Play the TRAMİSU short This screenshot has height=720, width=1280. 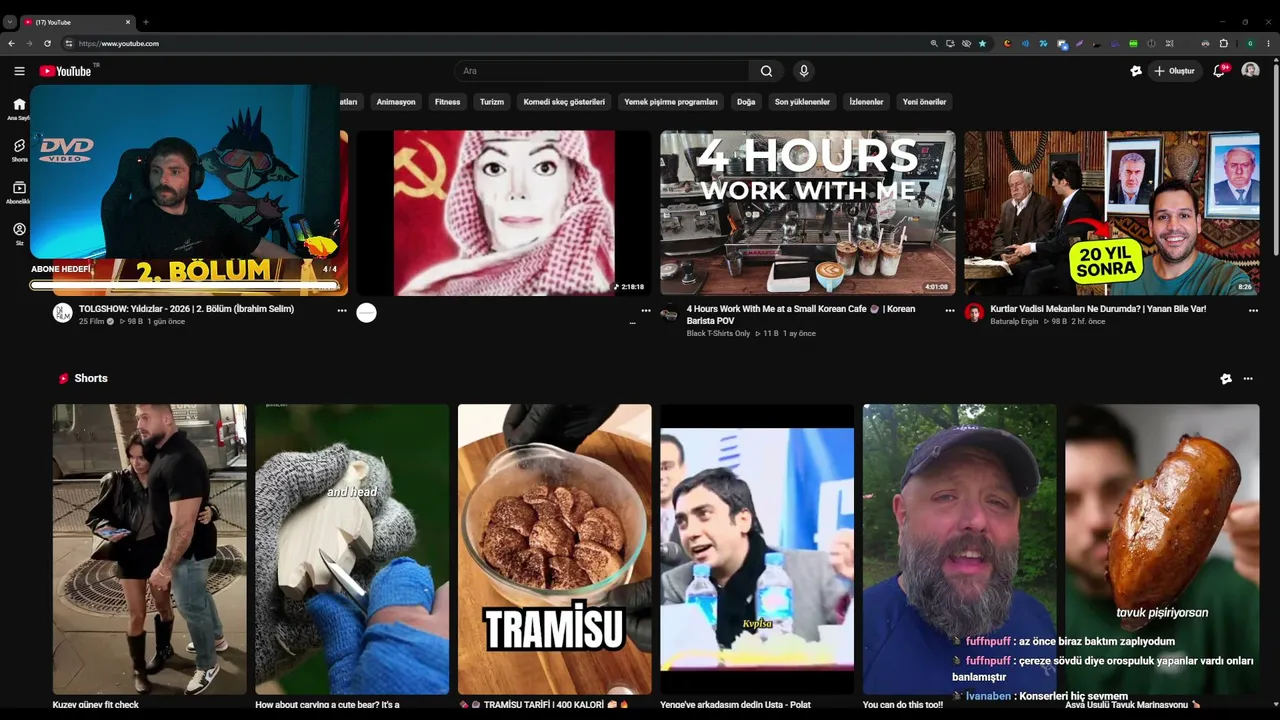(555, 549)
